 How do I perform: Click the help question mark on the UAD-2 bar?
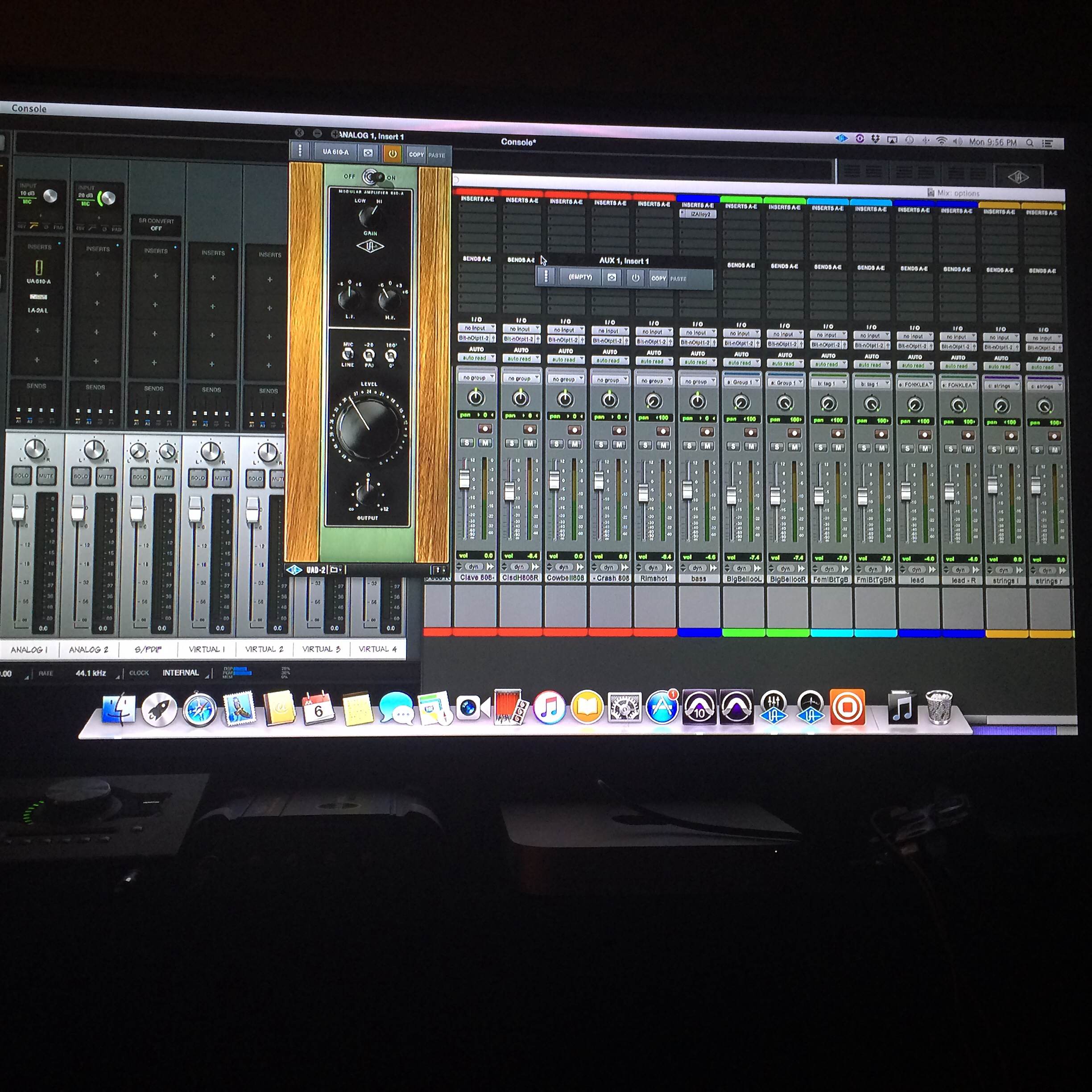[x=438, y=570]
